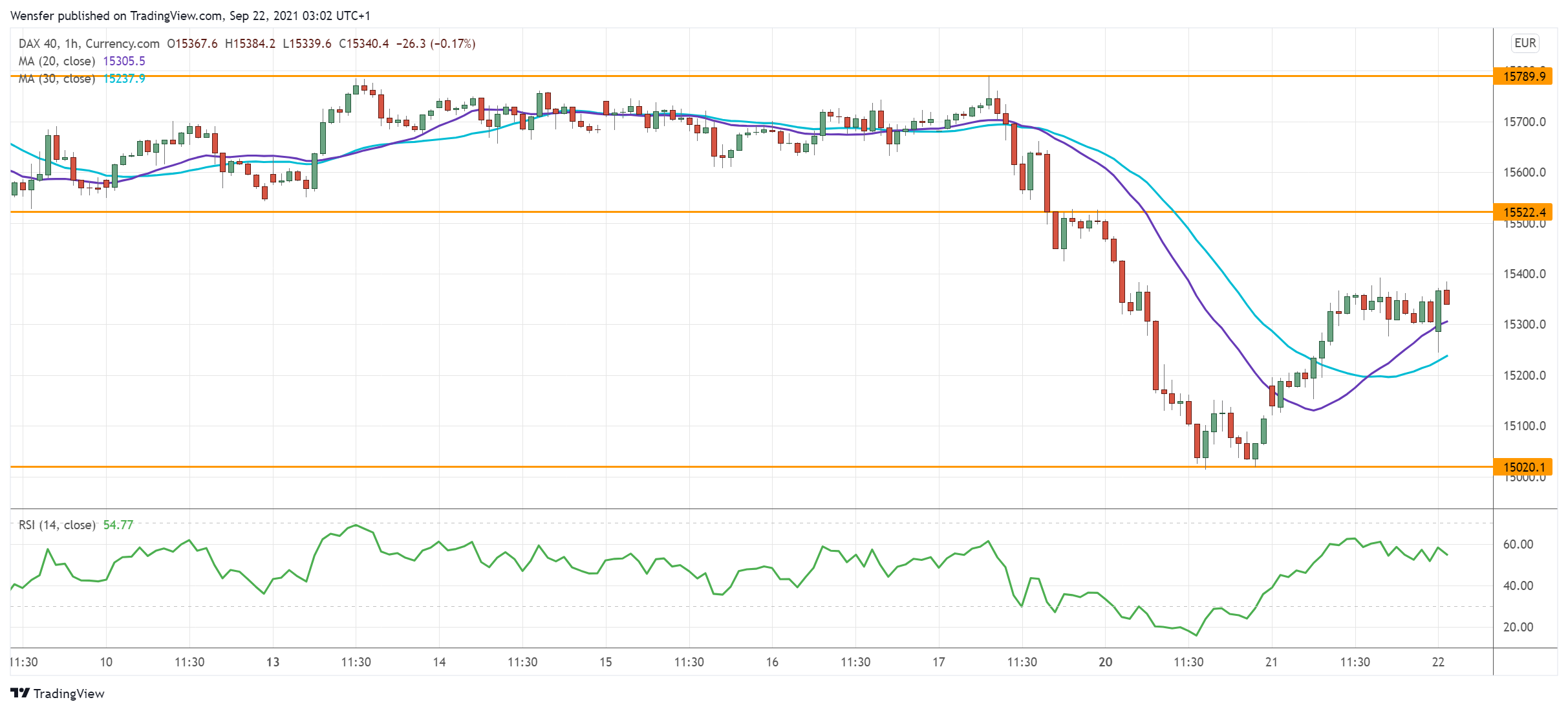Click the RSI value 54.77 readout
This screenshot has height=711, width=1568.
pos(118,525)
